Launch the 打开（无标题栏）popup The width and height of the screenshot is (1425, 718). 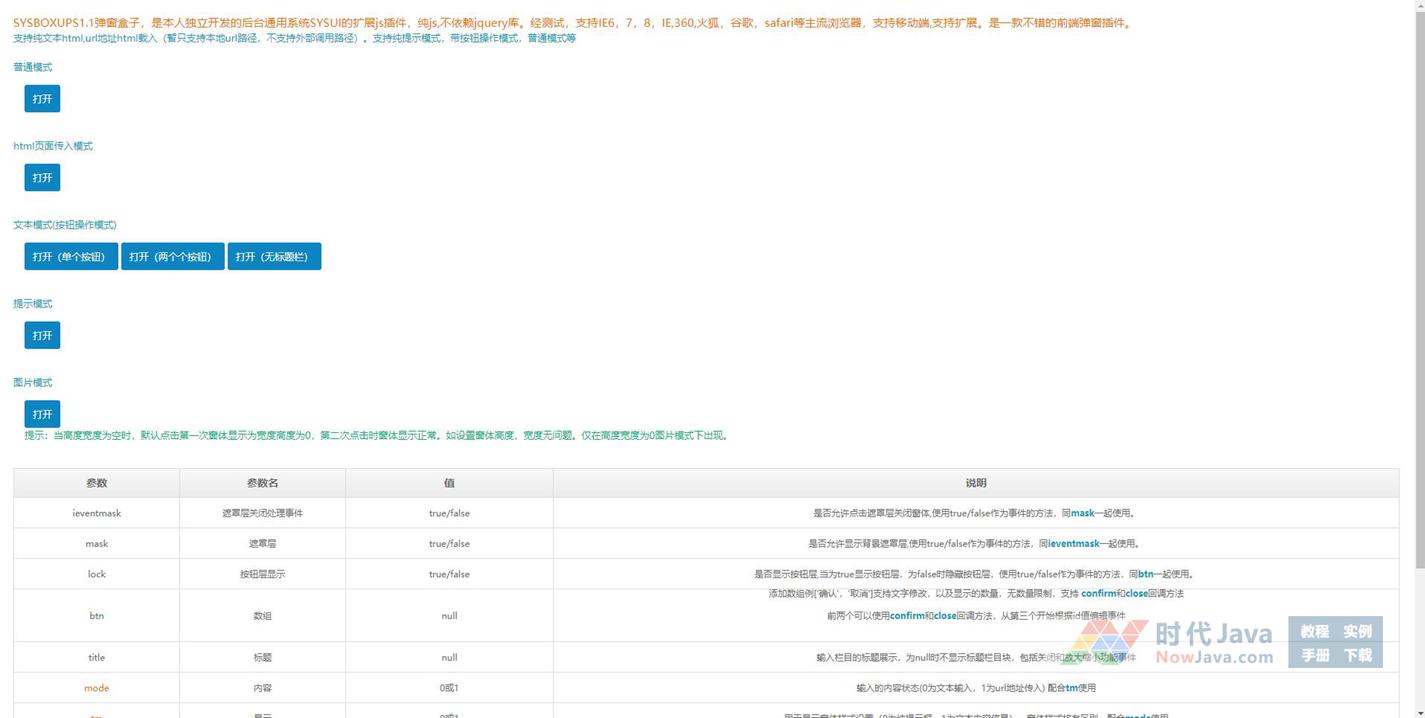(273, 257)
